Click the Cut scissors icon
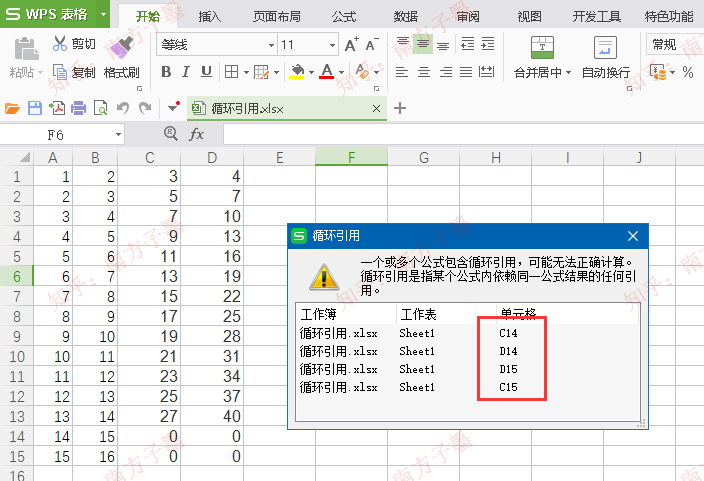The height and width of the screenshot is (481, 704). tap(60, 44)
